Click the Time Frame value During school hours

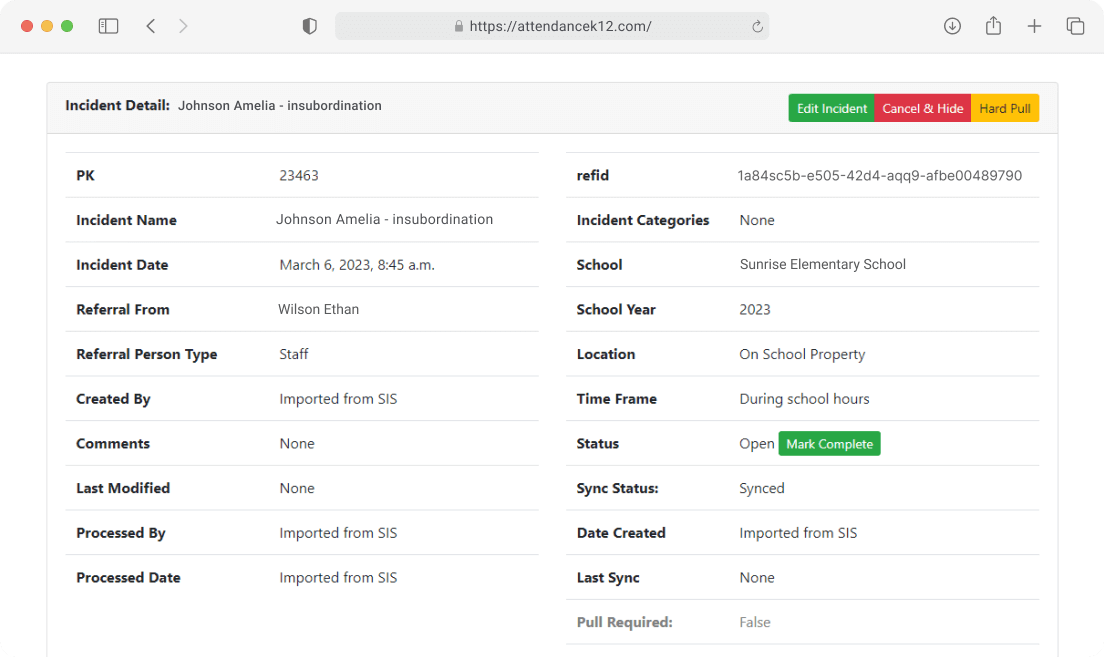click(x=804, y=399)
